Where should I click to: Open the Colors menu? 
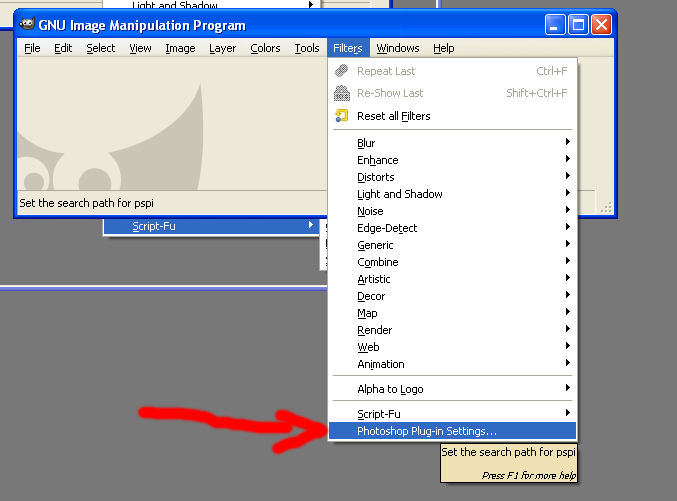[265, 48]
